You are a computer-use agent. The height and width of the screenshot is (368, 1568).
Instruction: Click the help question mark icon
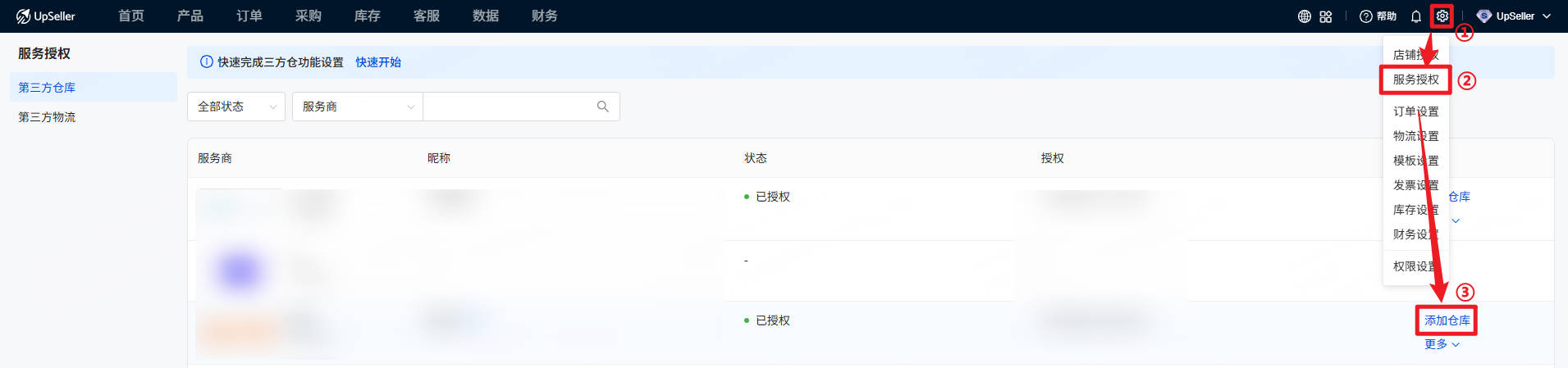1365,16
